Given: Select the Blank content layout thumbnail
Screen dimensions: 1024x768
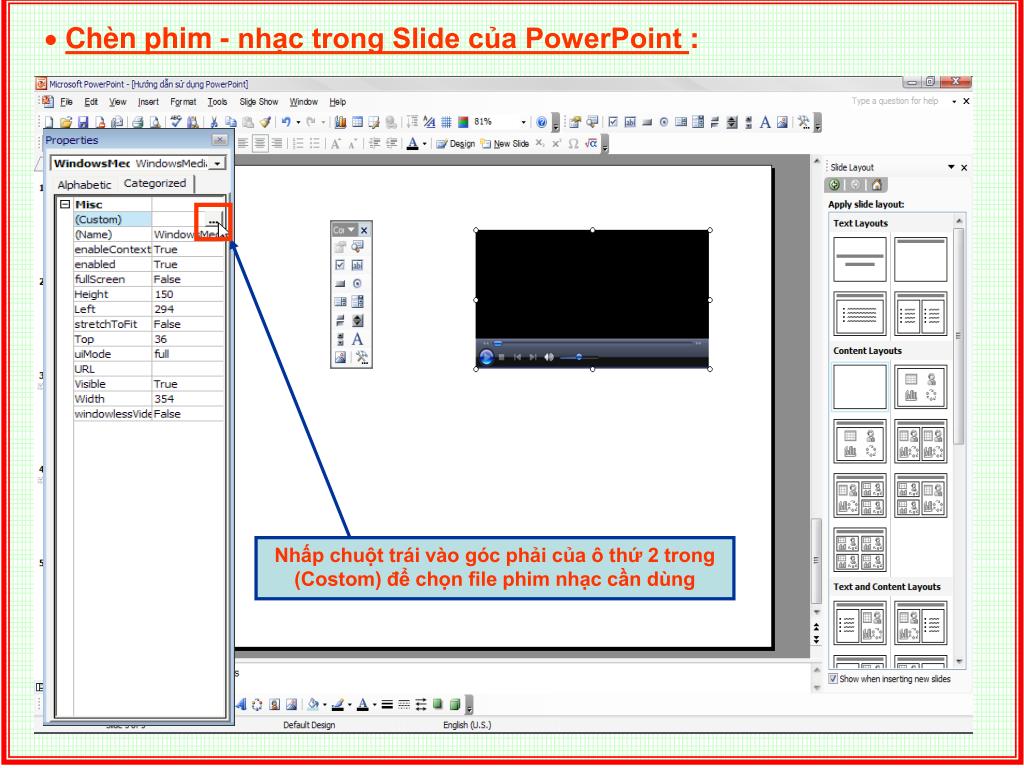Looking at the screenshot, I should [859, 387].
